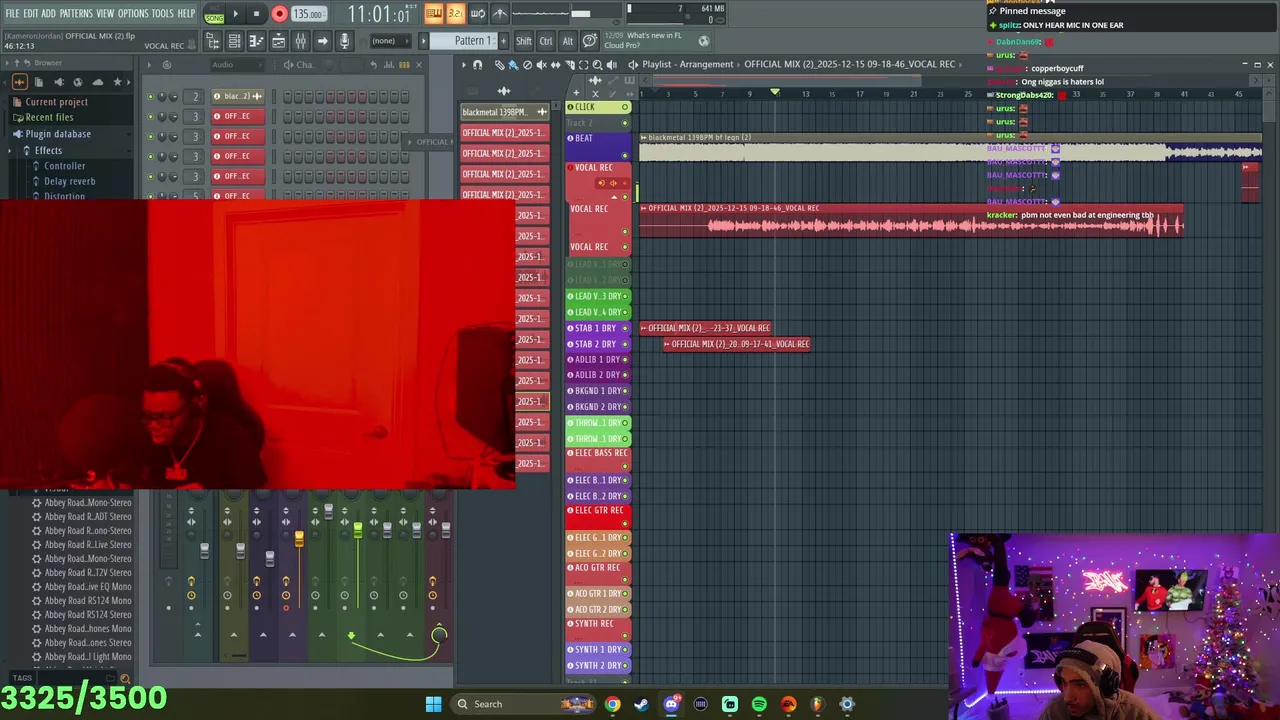Click the blac..2) channel button in the Channel Rack
Screen dimensions: 1280x720
pos(238,96)
